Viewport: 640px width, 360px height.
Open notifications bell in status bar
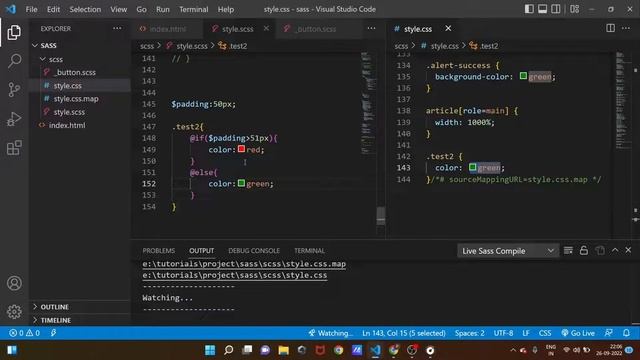pos(626,333)
